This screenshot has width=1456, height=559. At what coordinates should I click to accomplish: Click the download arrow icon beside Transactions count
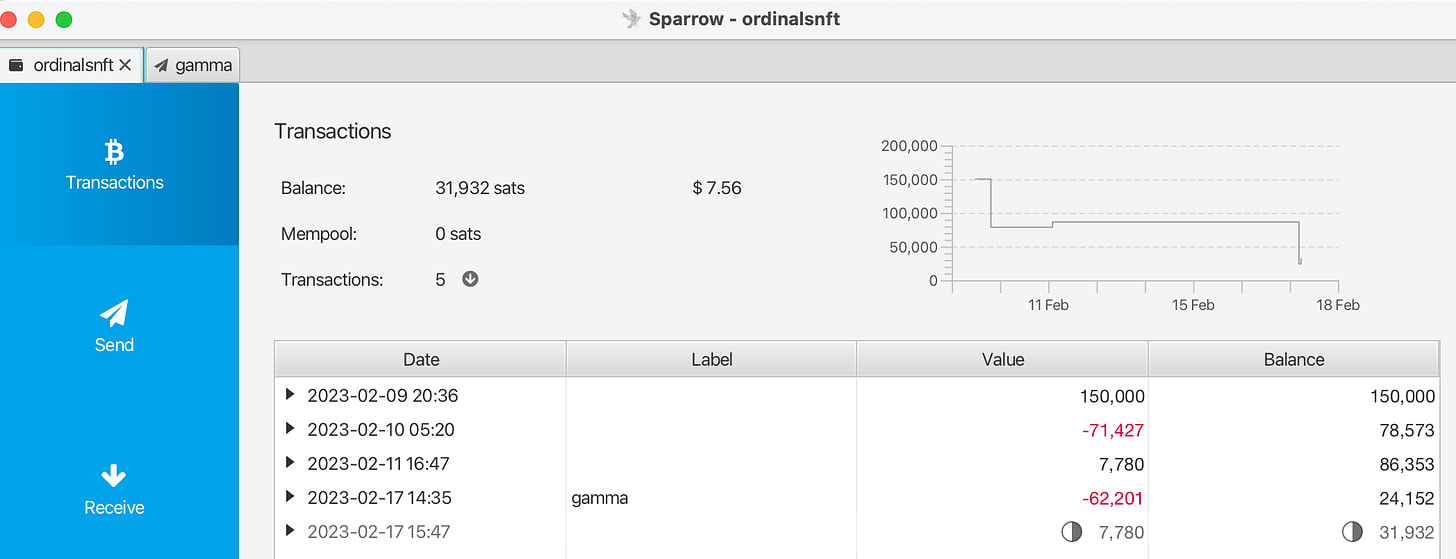[470, 279]
